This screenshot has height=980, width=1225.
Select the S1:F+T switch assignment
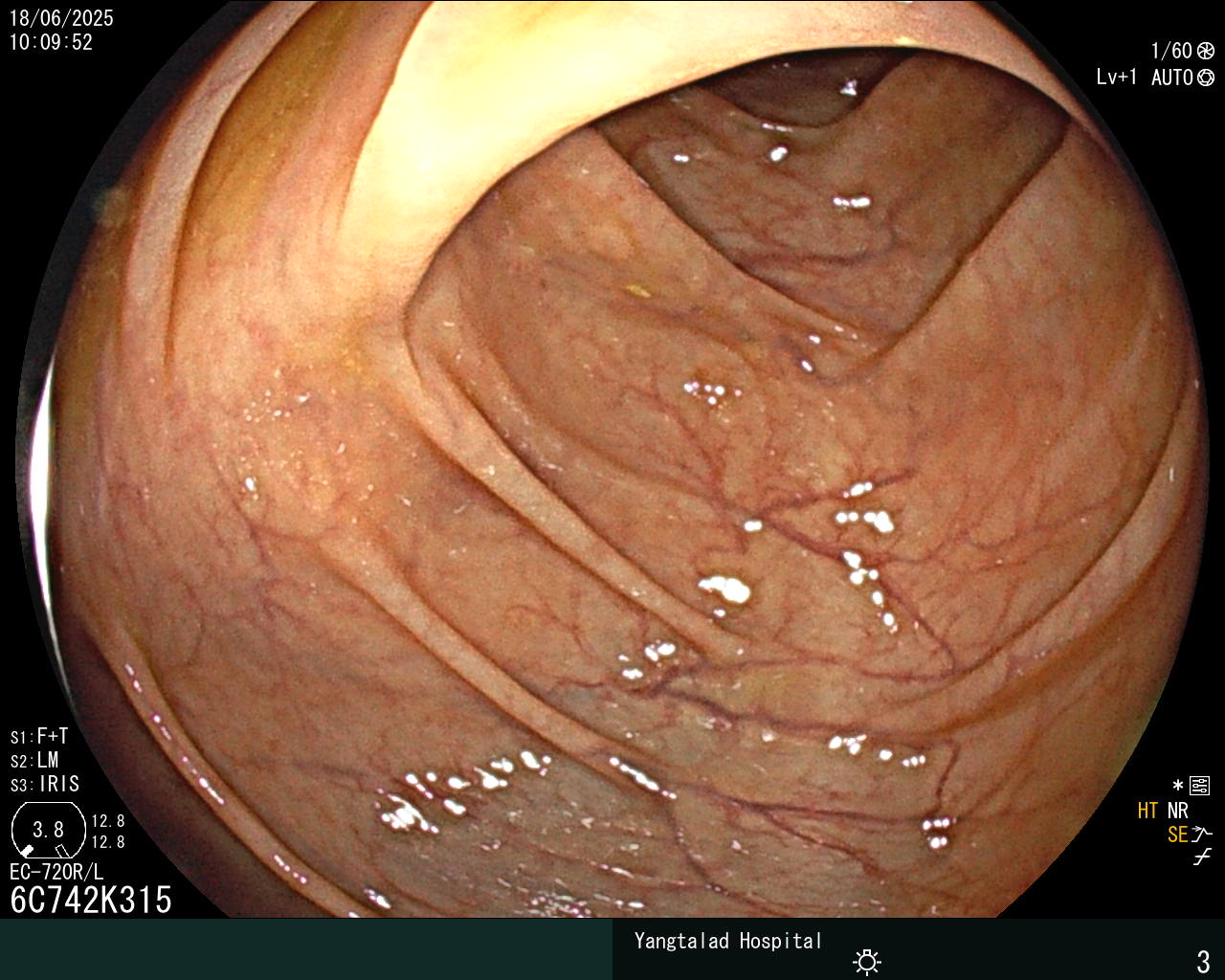point(39,737)
